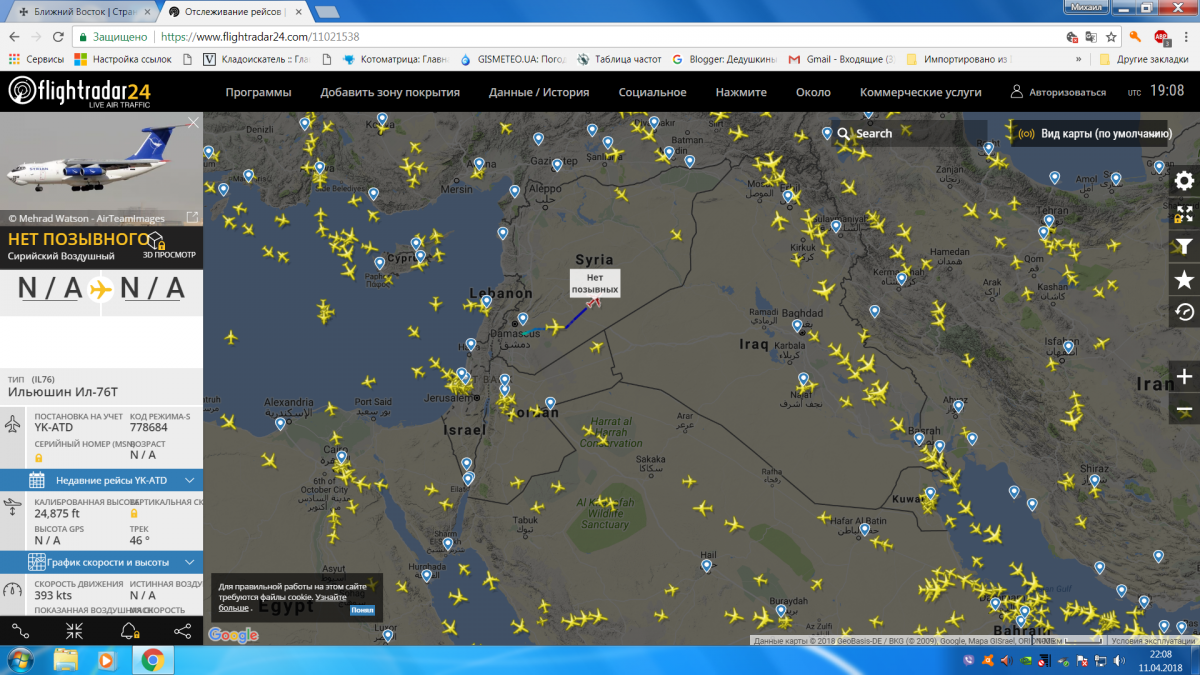Close the aircraft details panel
The height and width of the screenshot is (675, 1200).
193,122
